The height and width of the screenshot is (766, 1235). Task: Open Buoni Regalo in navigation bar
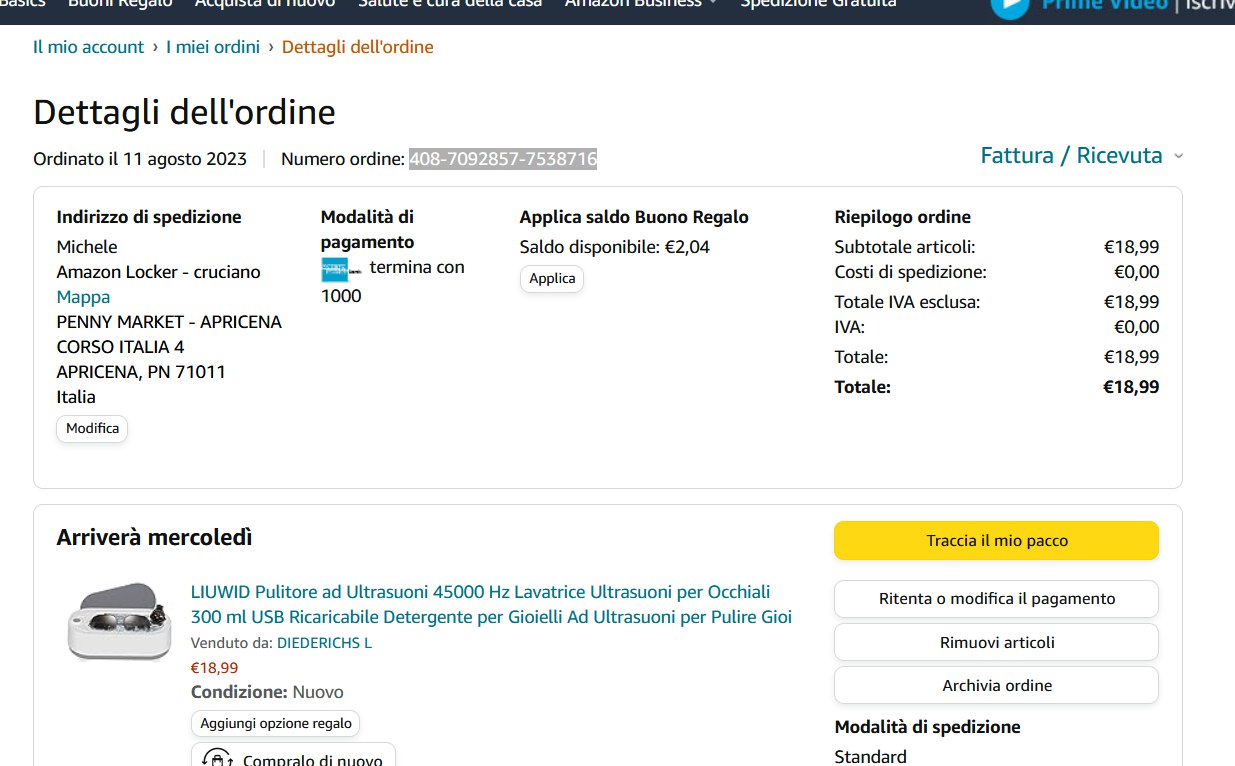120,3
